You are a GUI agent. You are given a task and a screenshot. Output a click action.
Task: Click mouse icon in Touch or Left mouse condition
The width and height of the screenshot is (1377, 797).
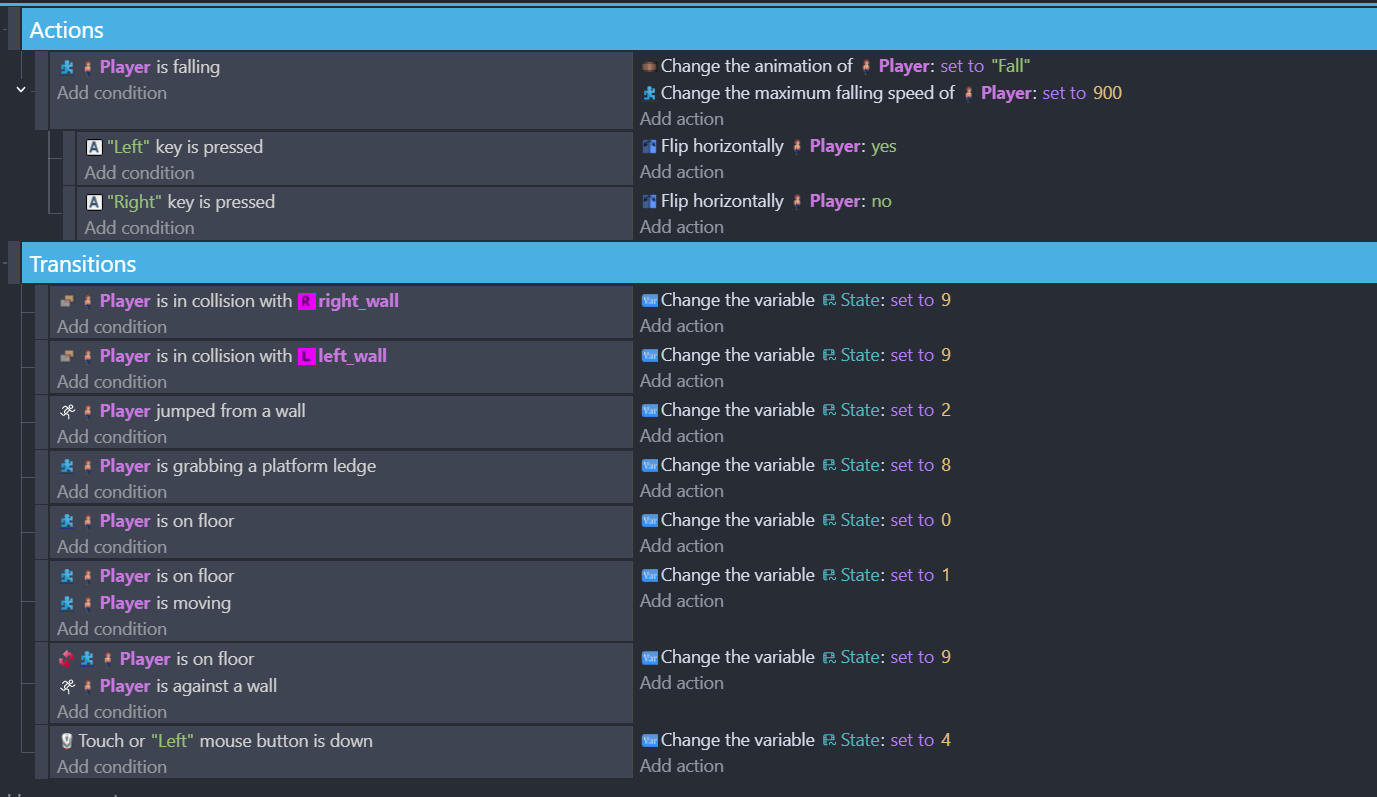[x=67, y=741]
